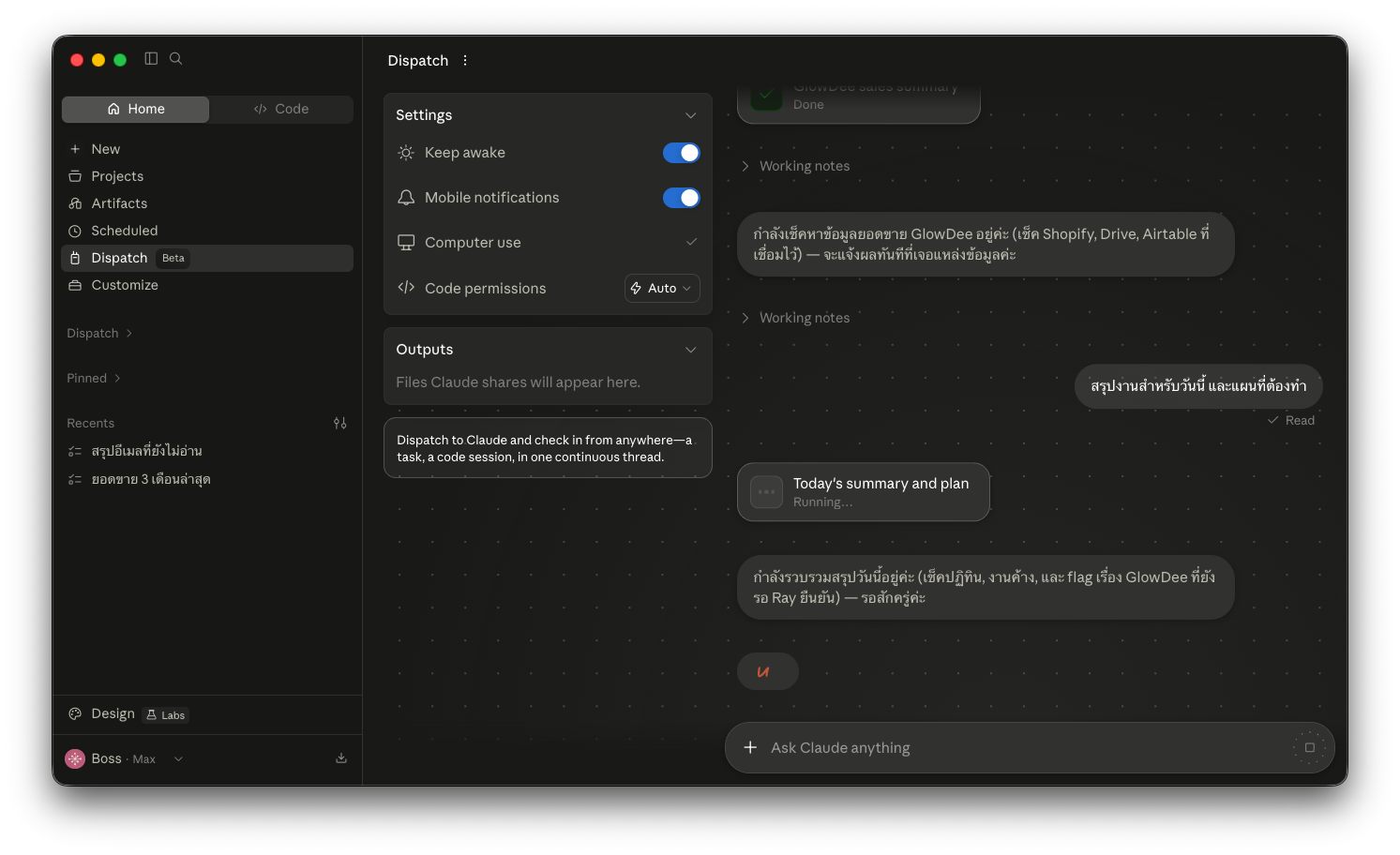Collapse the Settings section chevron
The image size is (1400, 855).
[691, 115]
